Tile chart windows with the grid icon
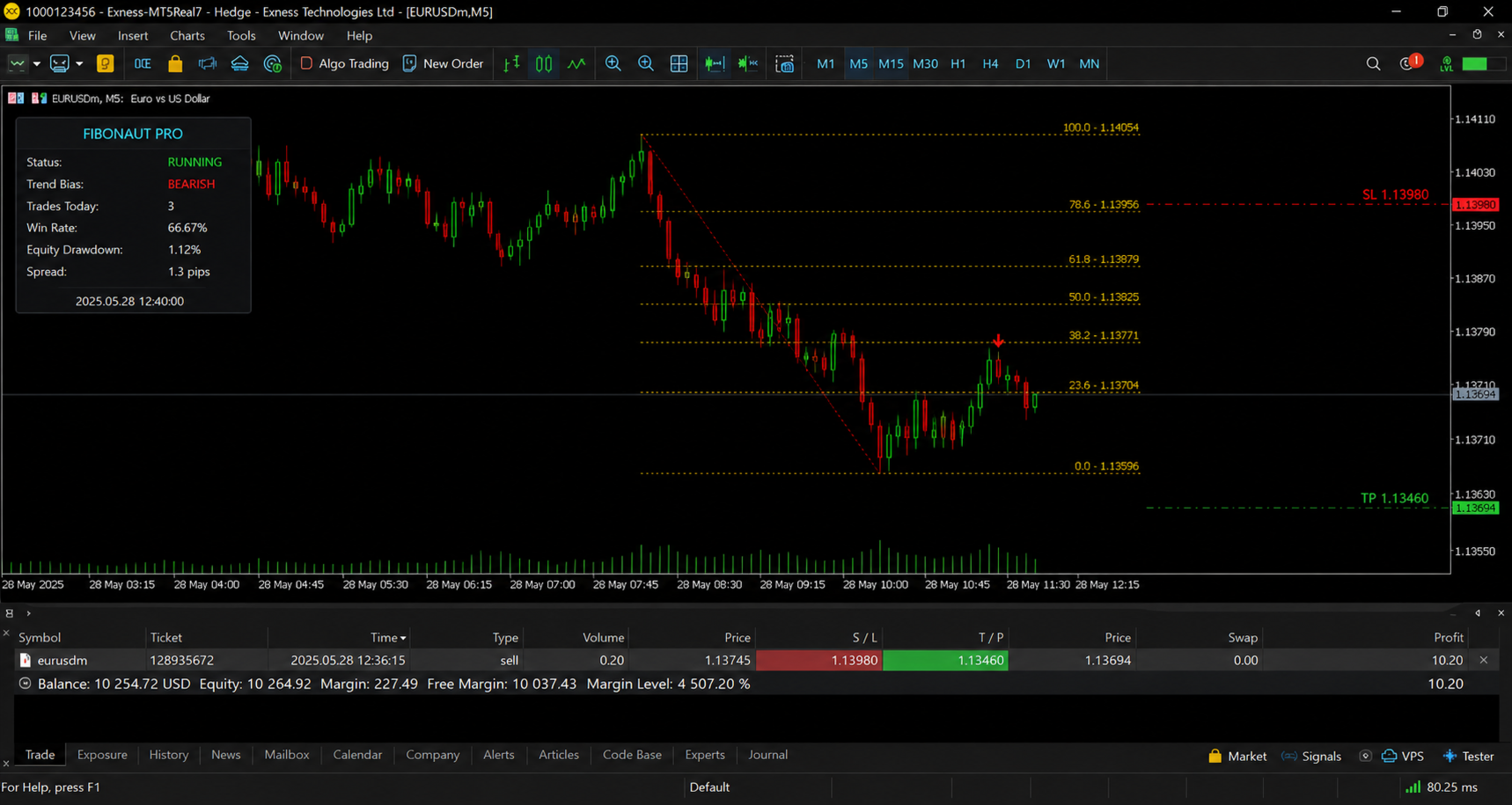Viewport: 1512px width, 805px height. pyautogui.click(x=679, y=63)
